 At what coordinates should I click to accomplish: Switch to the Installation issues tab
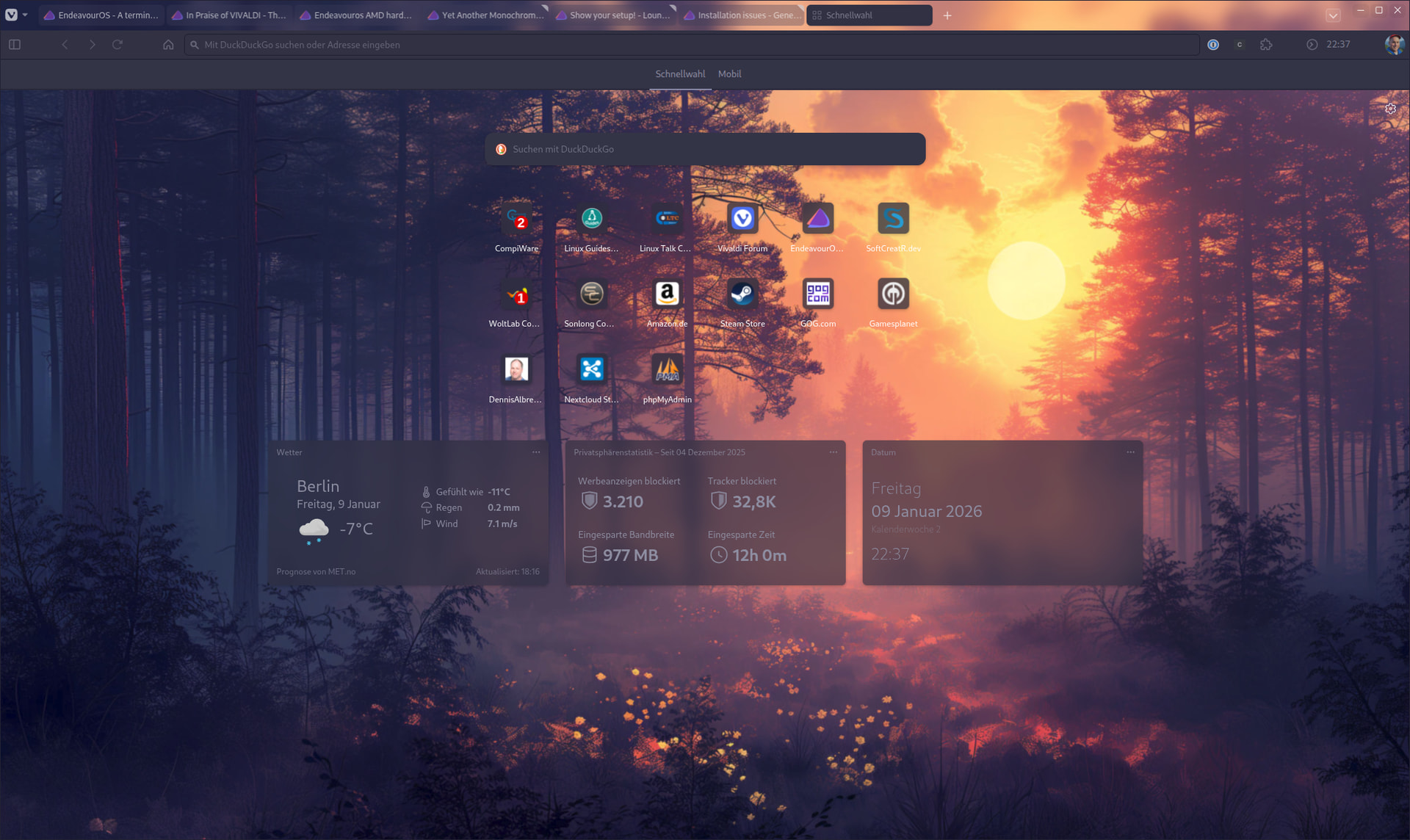coord(742,15)
